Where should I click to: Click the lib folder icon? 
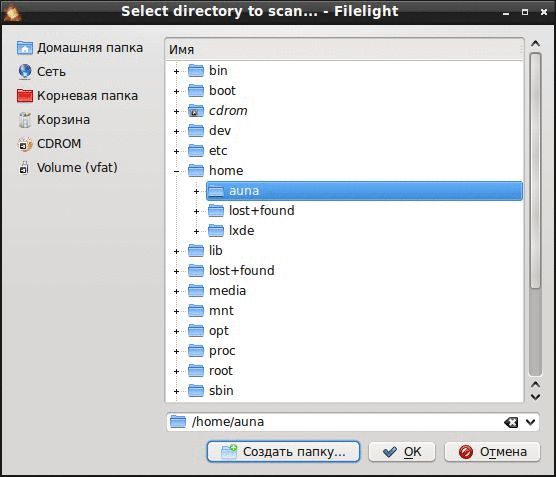pyautogui.click(x=196, y=251)
